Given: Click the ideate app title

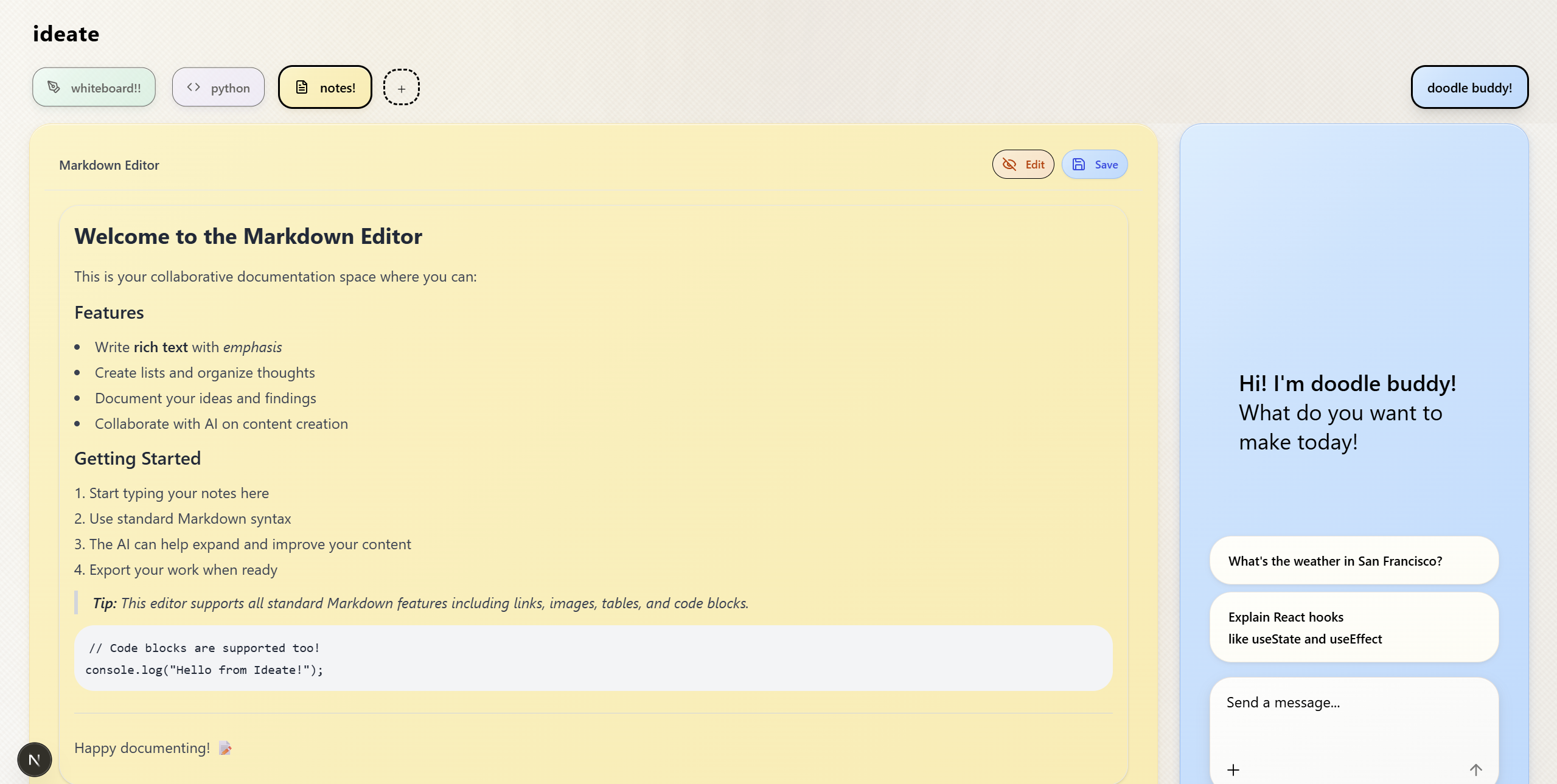Looking at the screenshot, I should pos(66,34).
